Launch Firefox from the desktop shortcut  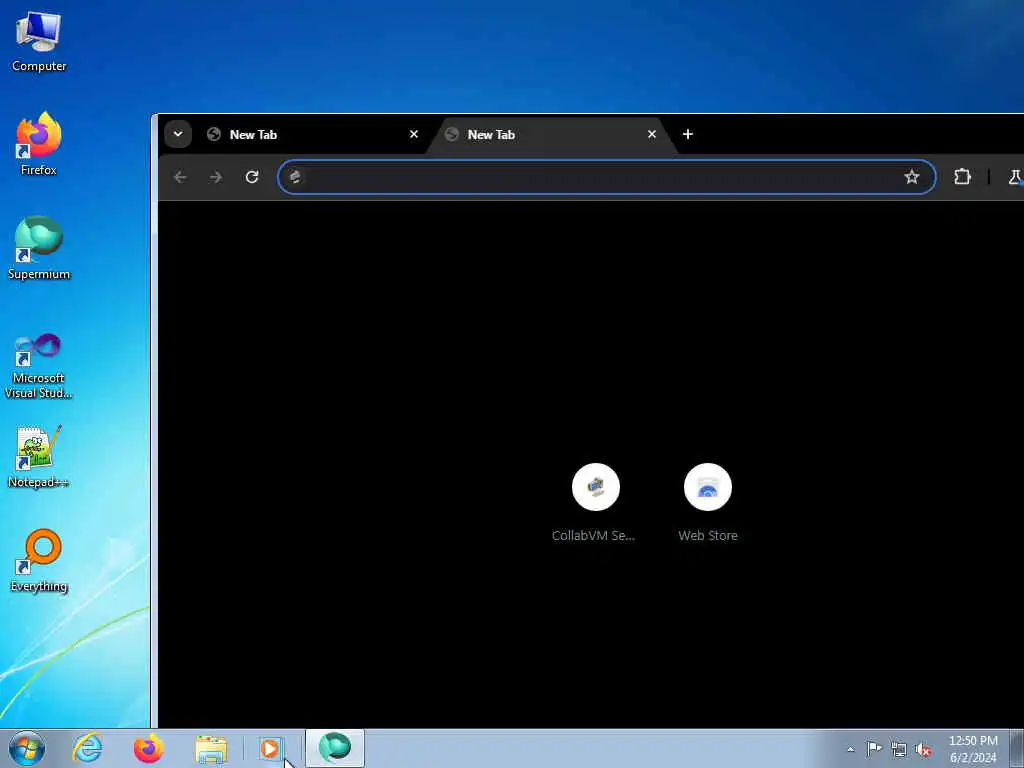click(x=39, y=144)
